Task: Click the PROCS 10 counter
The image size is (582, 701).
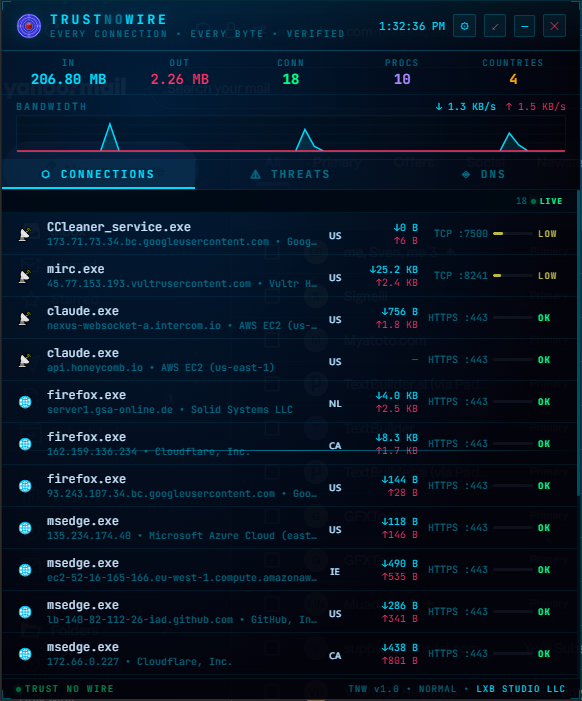Action: (402, 72)
